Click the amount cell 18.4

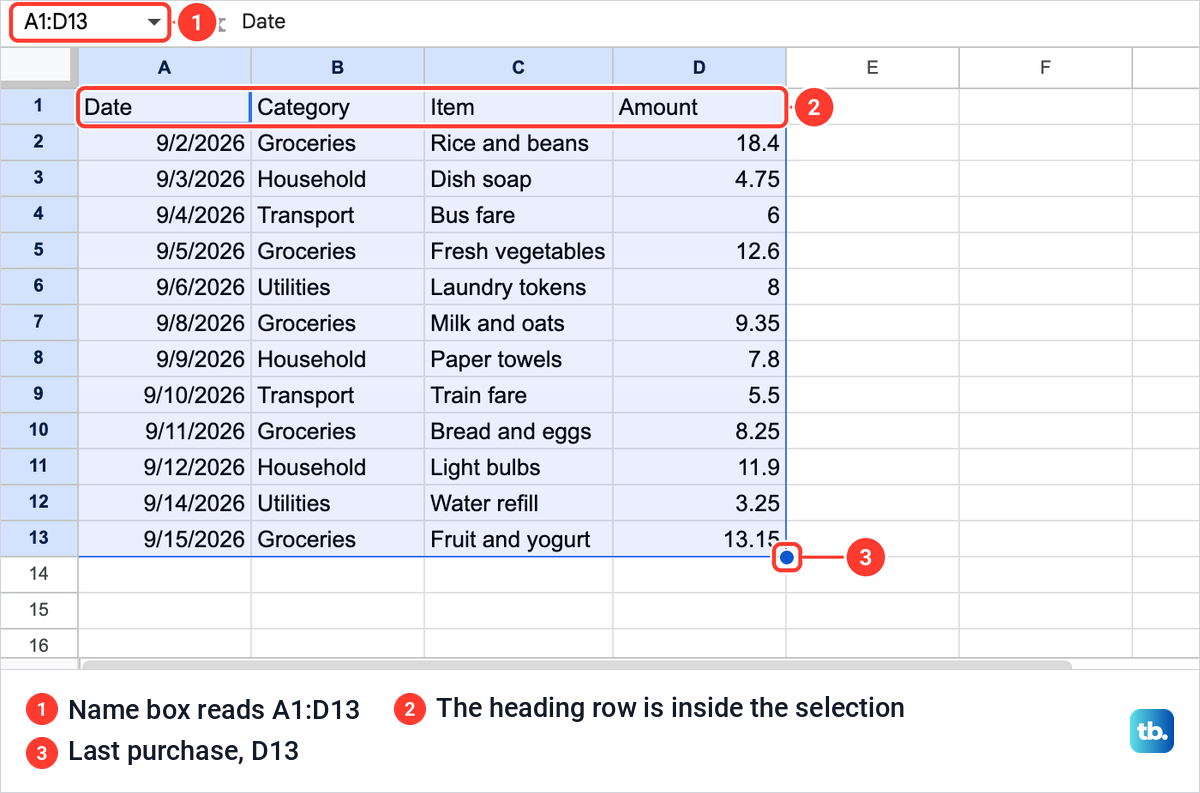[x=700, y=143]
